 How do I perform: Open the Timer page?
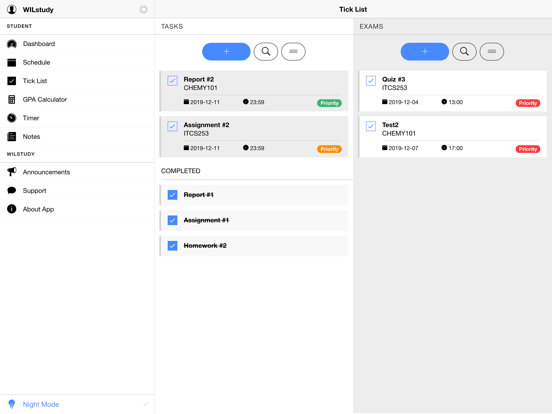click(x=77, y=118)
